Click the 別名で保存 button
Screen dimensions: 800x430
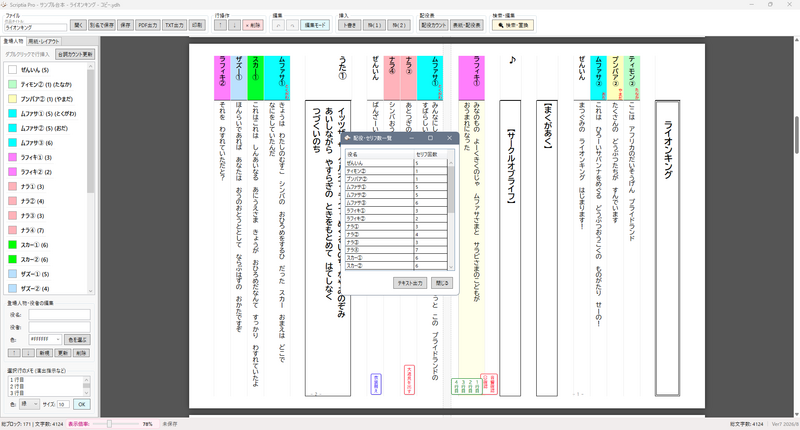pos(102,25)
